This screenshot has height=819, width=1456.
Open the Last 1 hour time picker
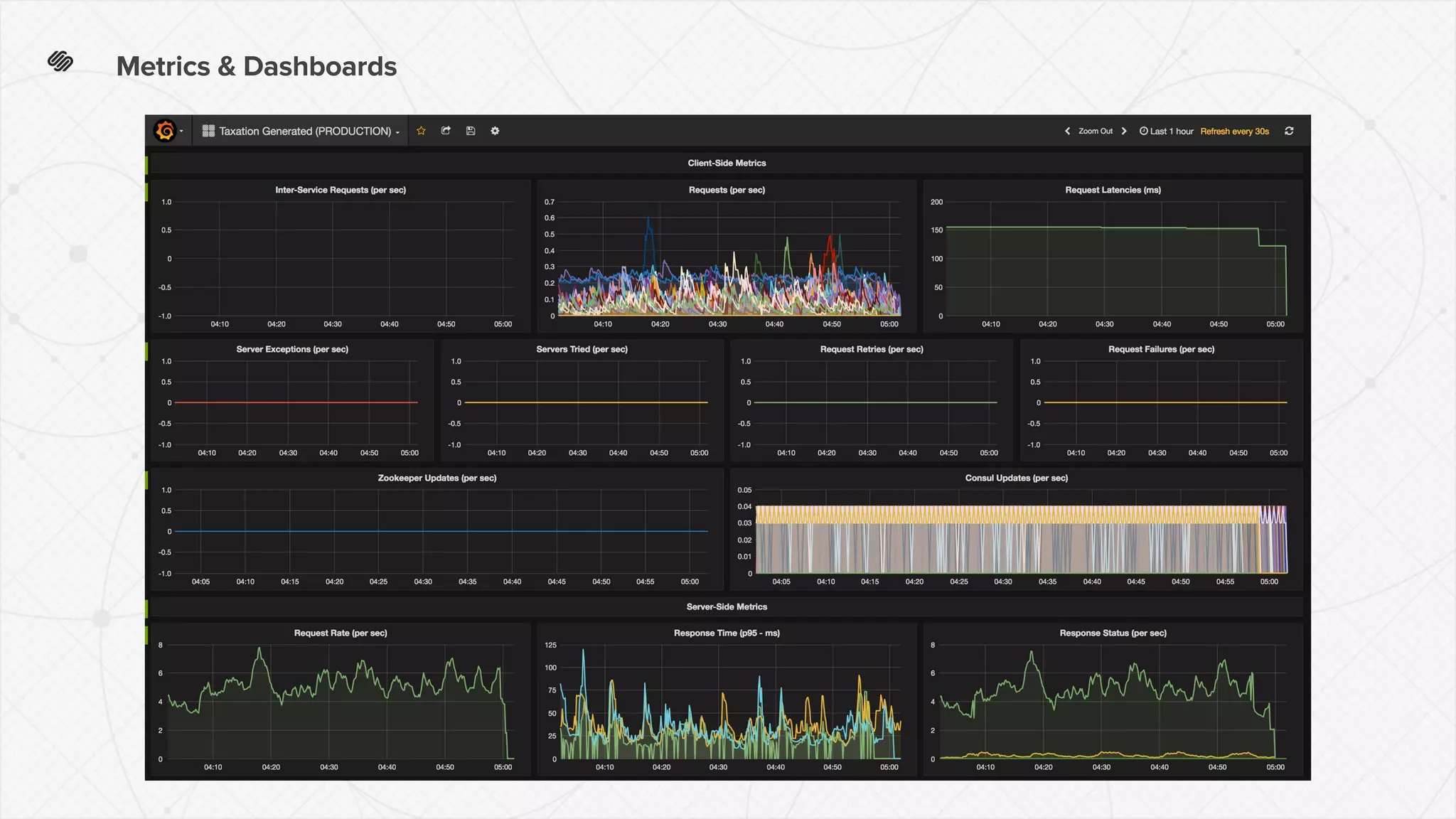coord(1167,131)
